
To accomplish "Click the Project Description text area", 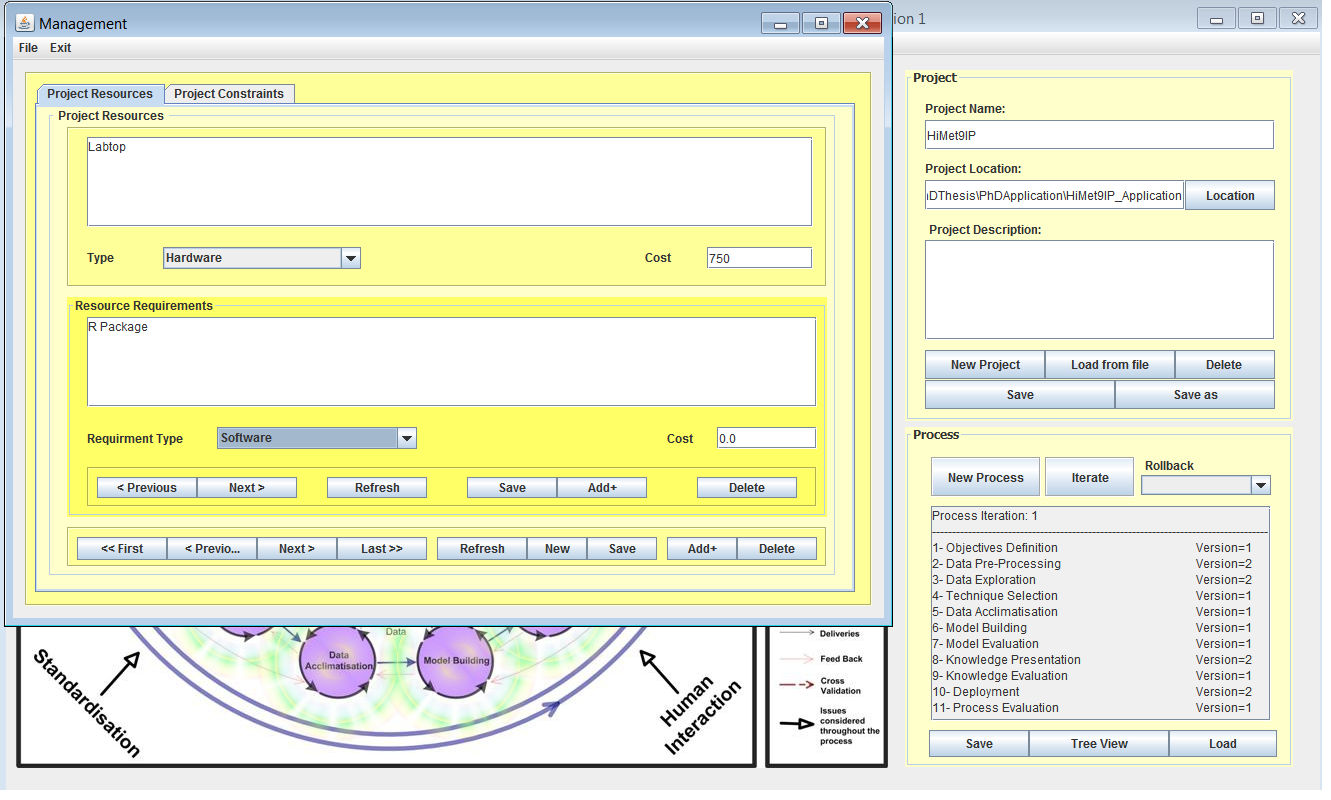I will pos(1098,290).
